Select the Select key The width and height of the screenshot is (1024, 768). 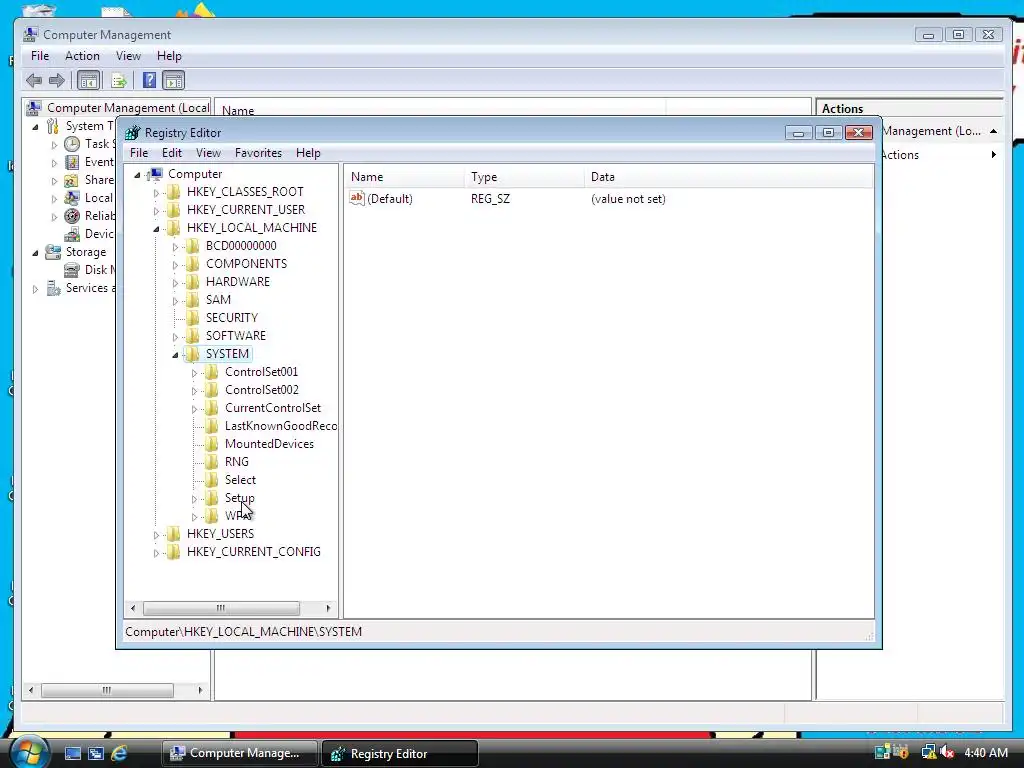(240, 480)
